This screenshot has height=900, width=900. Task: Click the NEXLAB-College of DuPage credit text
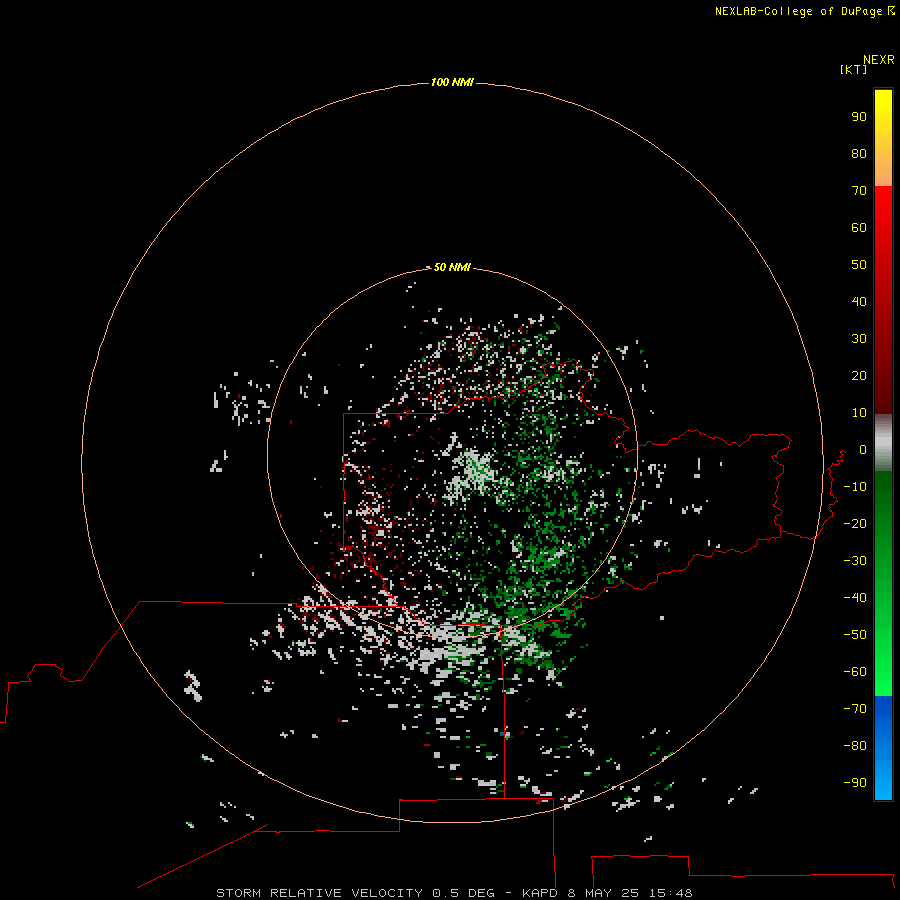point(798,11)
